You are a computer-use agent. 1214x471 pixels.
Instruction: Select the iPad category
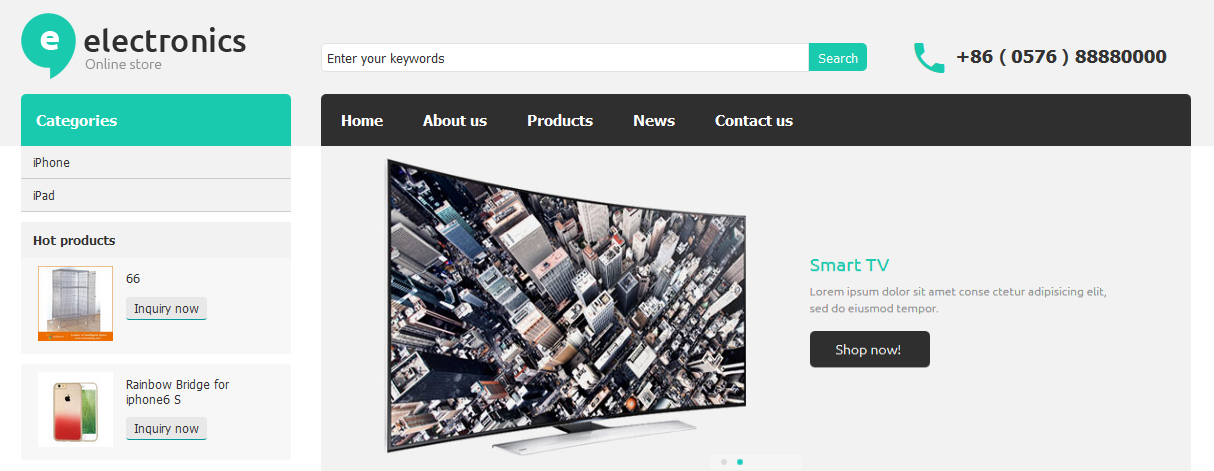[x=156, y=195]
